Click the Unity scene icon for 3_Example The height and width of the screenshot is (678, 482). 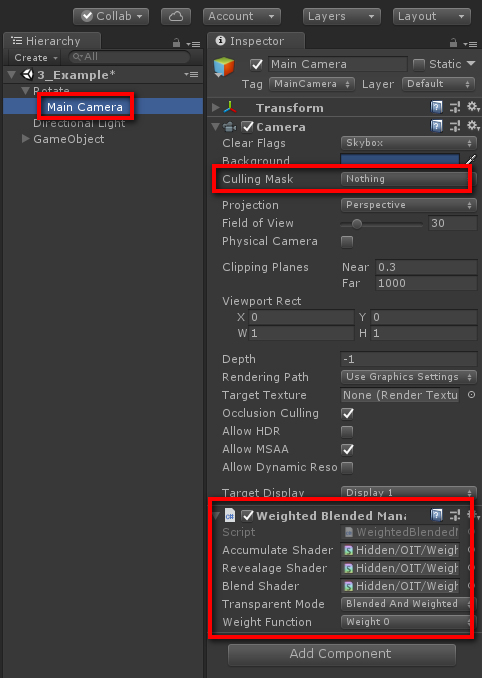pyautogui.click(x=27, y=74)
